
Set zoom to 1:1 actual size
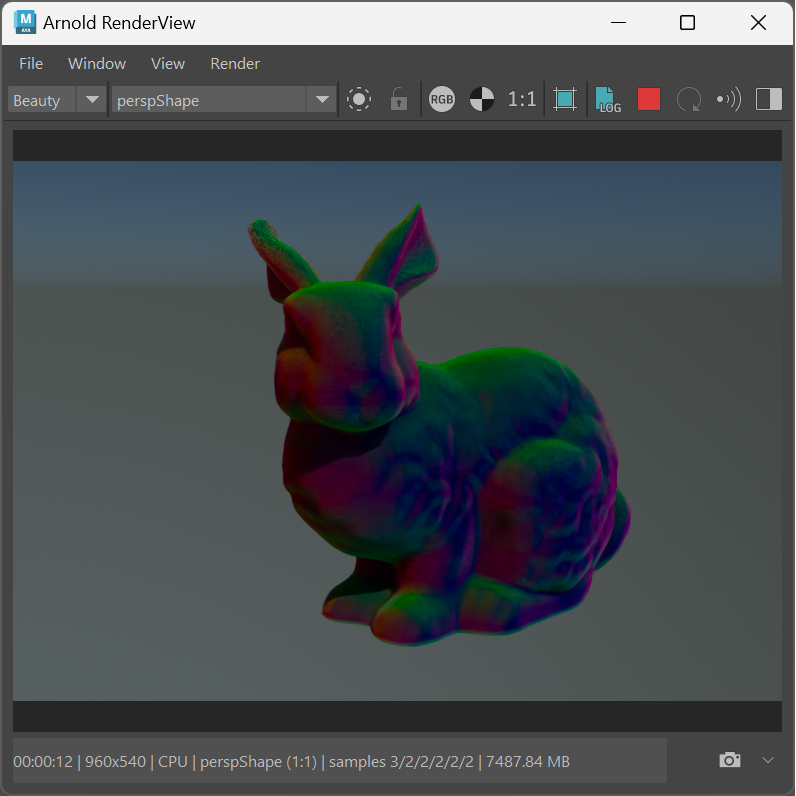pyautogui.click(x=522, y=100)
